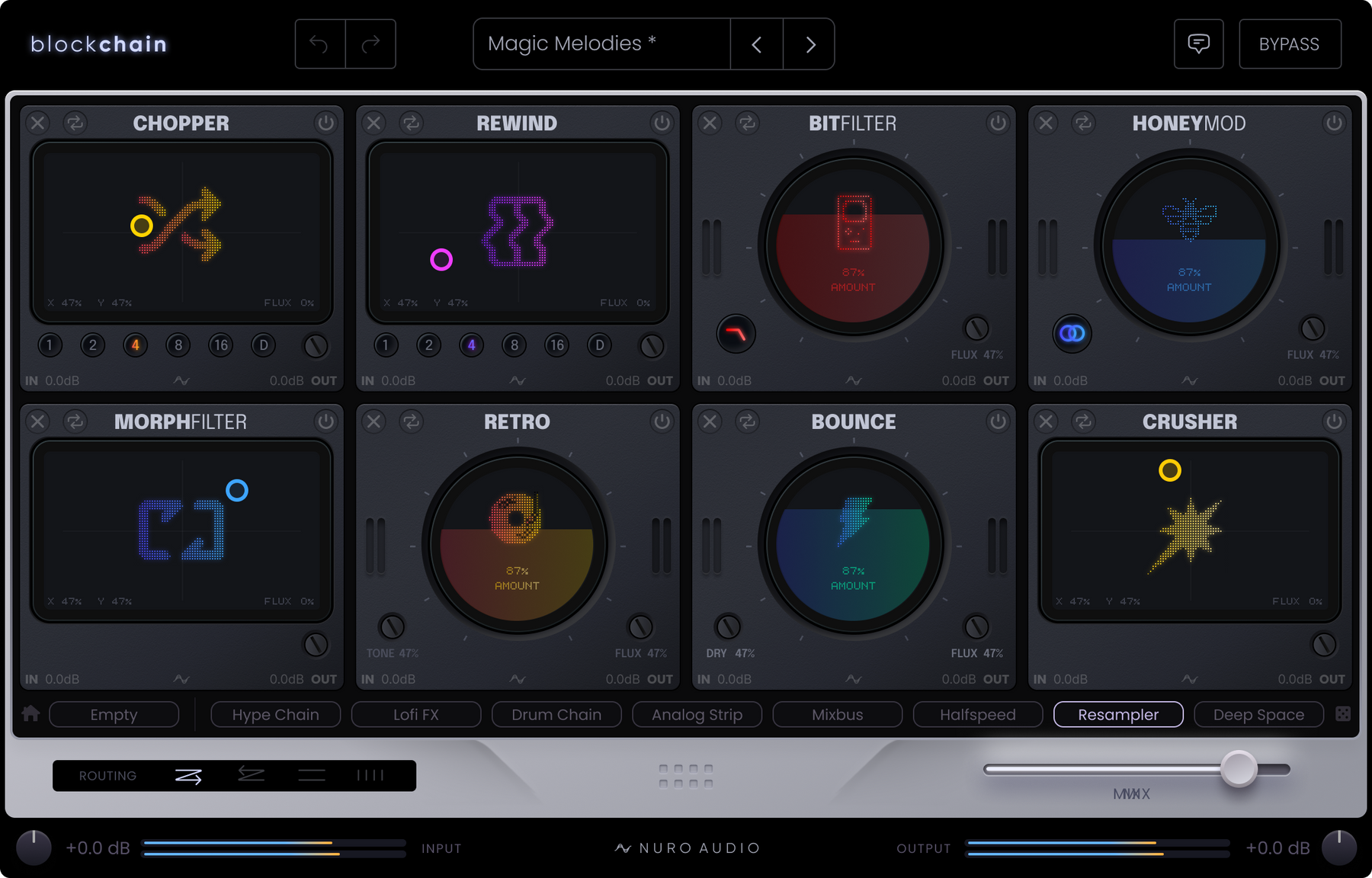The image size is (1372, 878).
Task: Select the four vertical bars routing icon
Action: click(370, 776)
